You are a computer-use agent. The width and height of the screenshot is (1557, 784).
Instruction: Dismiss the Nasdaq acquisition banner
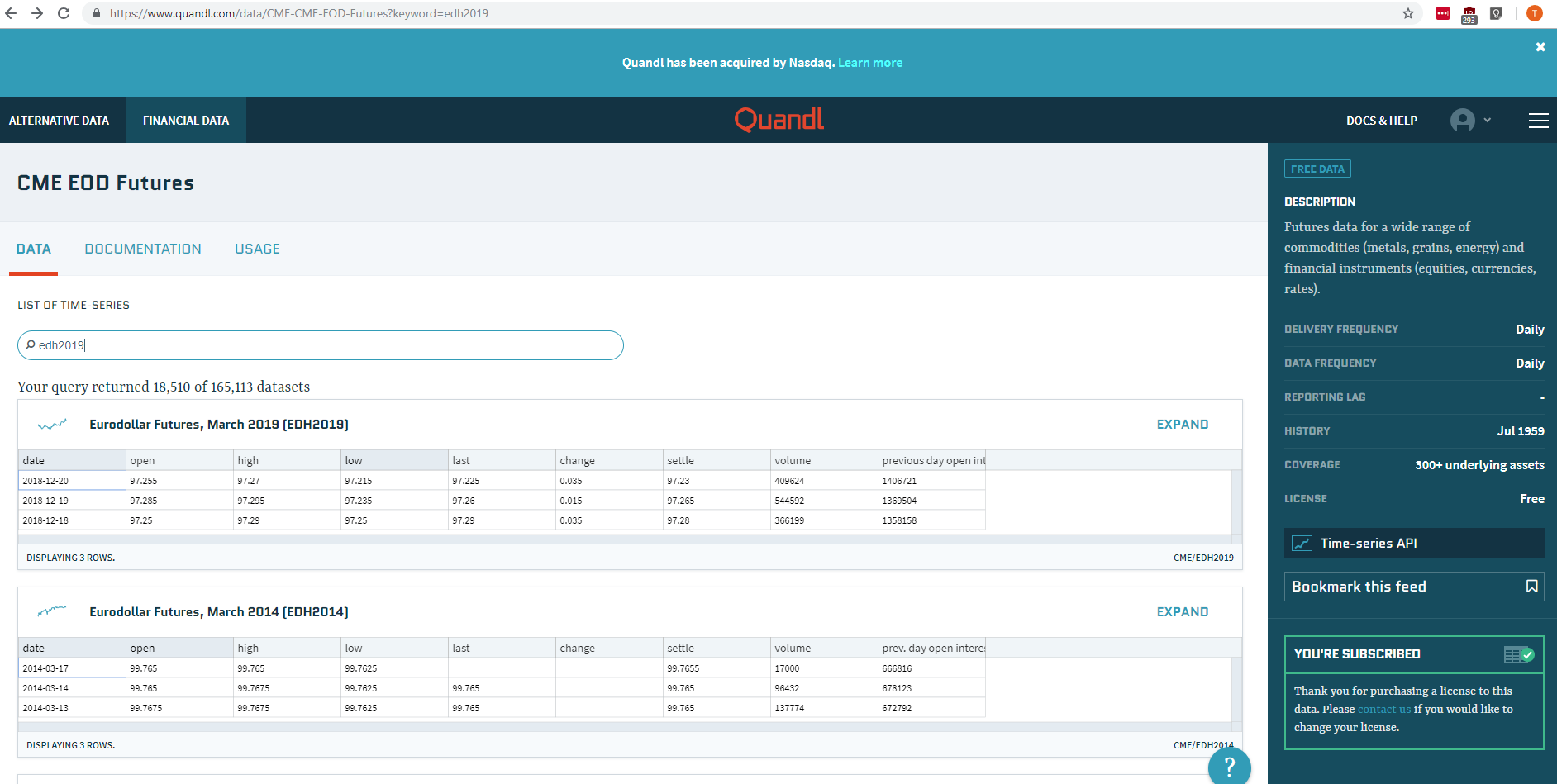(1540, 46)
